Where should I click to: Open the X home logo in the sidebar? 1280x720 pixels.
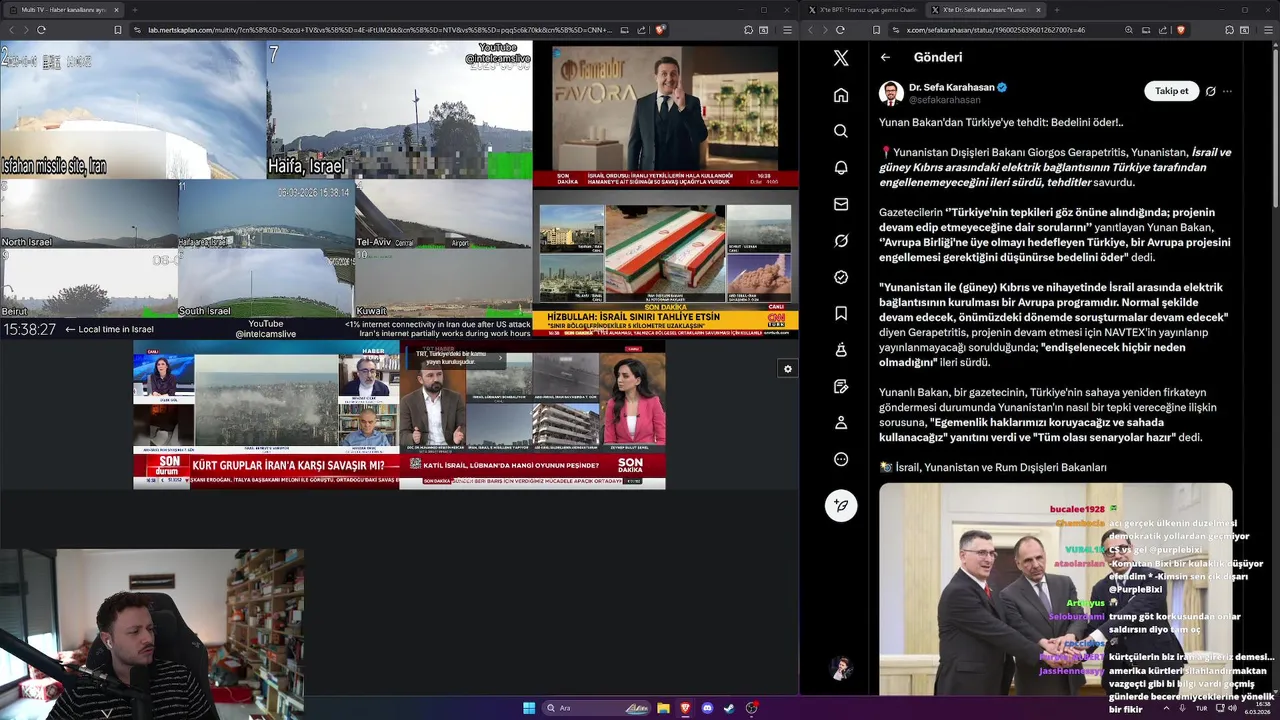[x=841, y=58]
